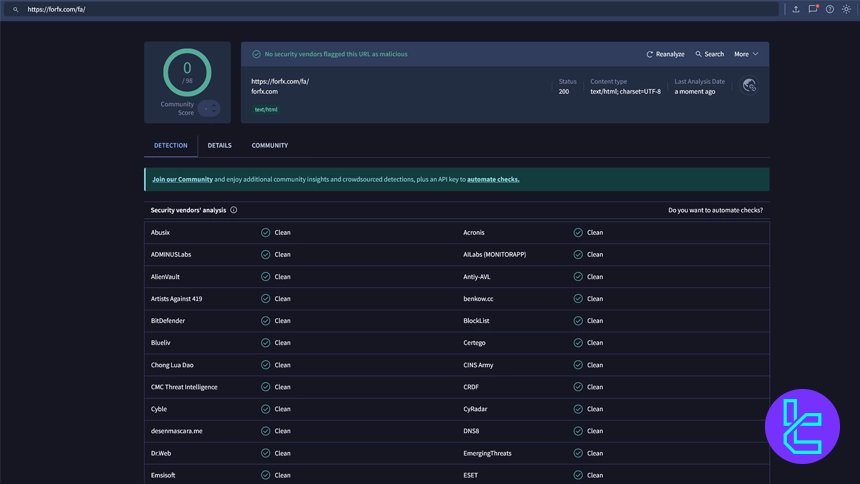Click the green check icon beside No security vendors flagged

coord(256,54)
